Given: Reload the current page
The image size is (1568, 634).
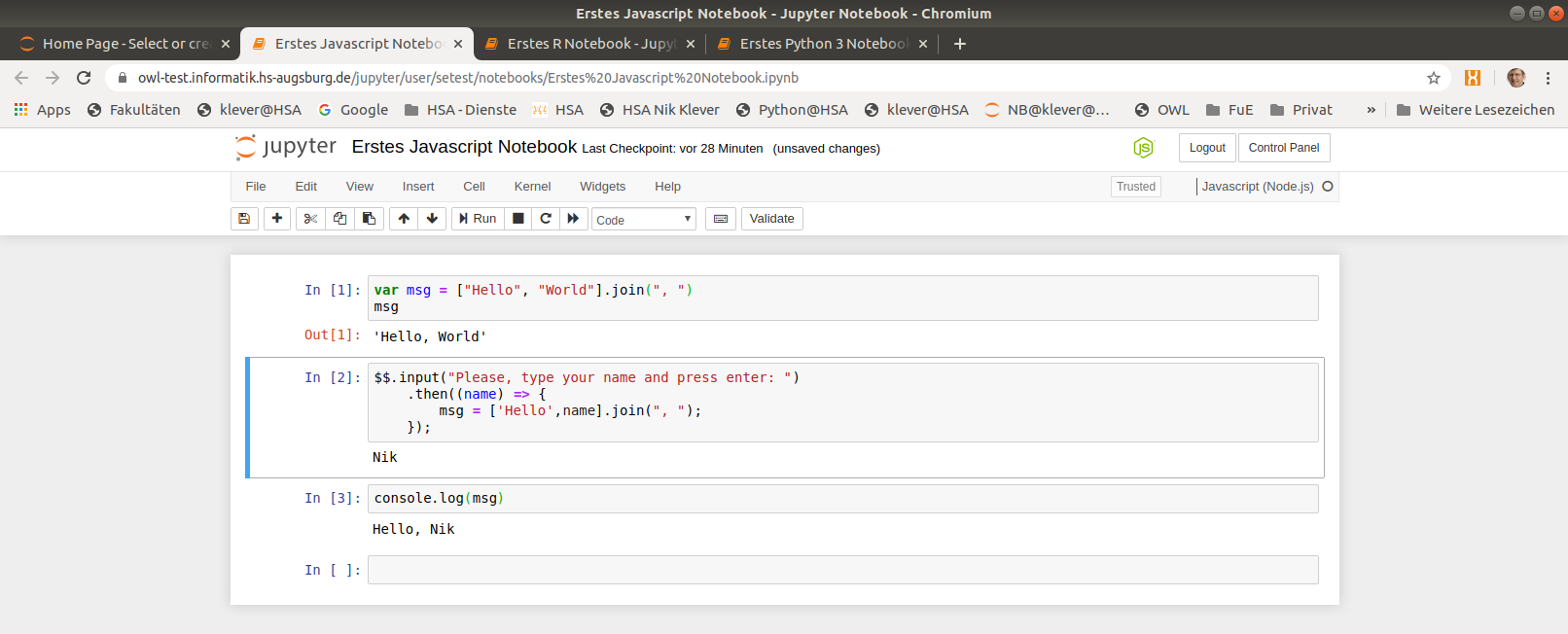Looking at the screenshot, I should (x=84, y=78).
